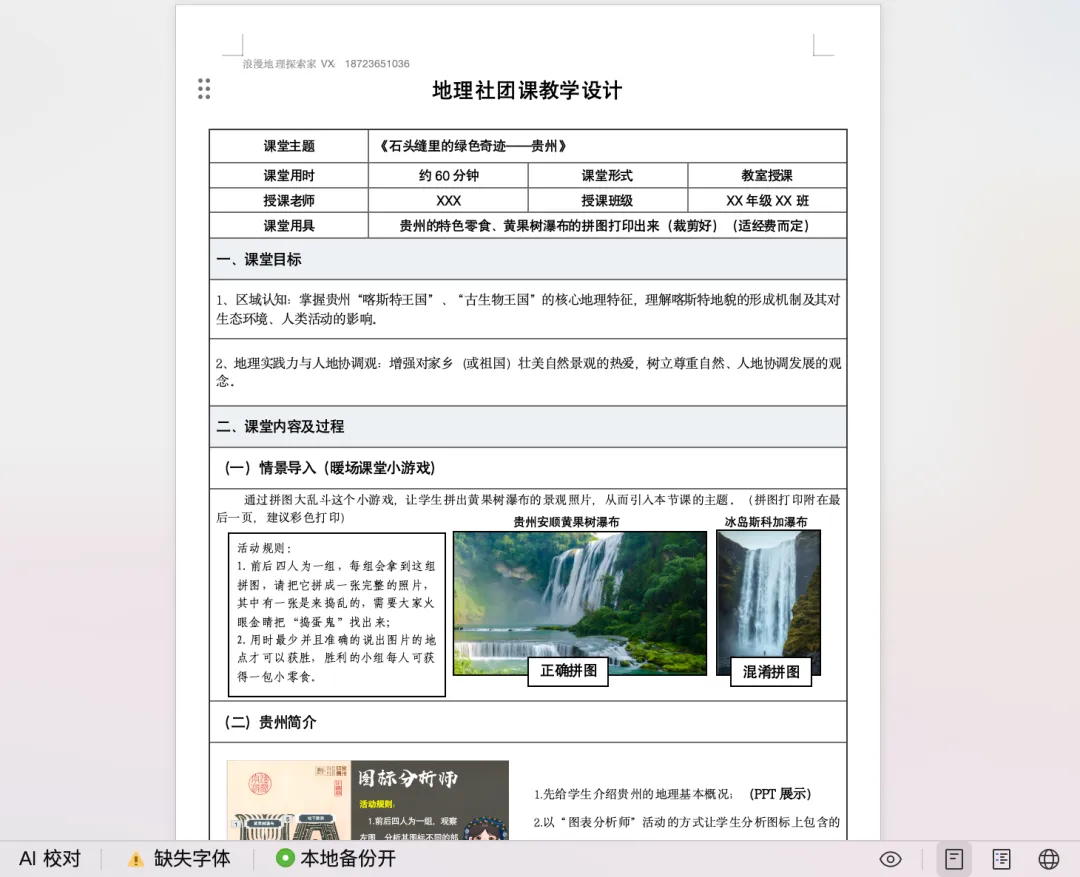This screenshot has width=1080, height=877.
Task: Click the header text 浪漫地理探索家 VX
Action: pos(289,63)
